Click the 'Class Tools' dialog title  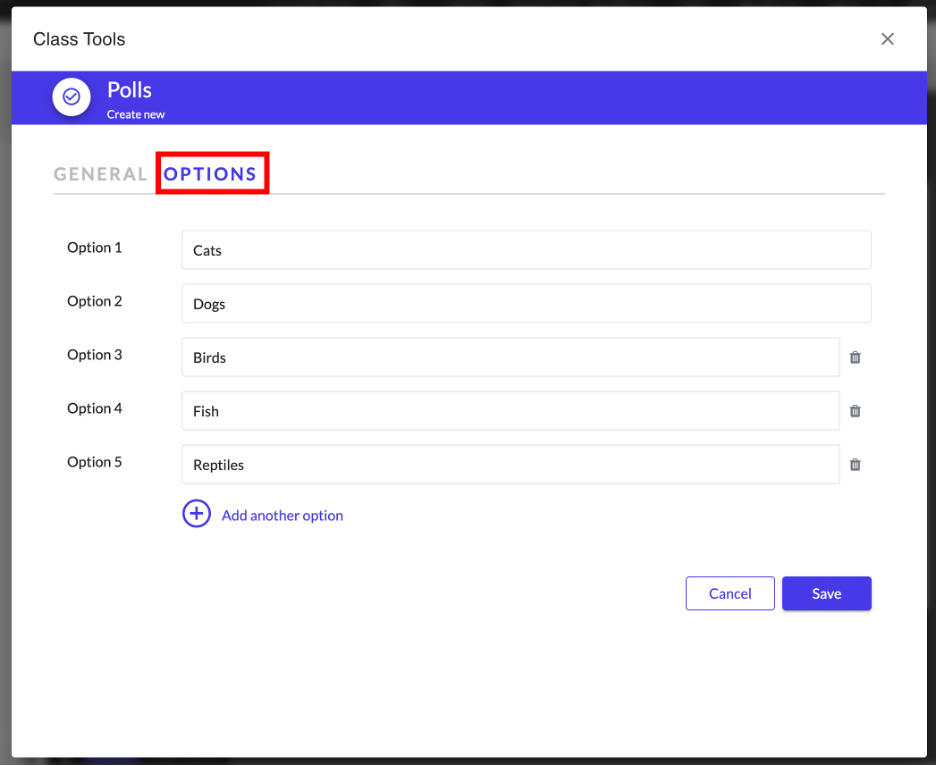tap(79, 39)
